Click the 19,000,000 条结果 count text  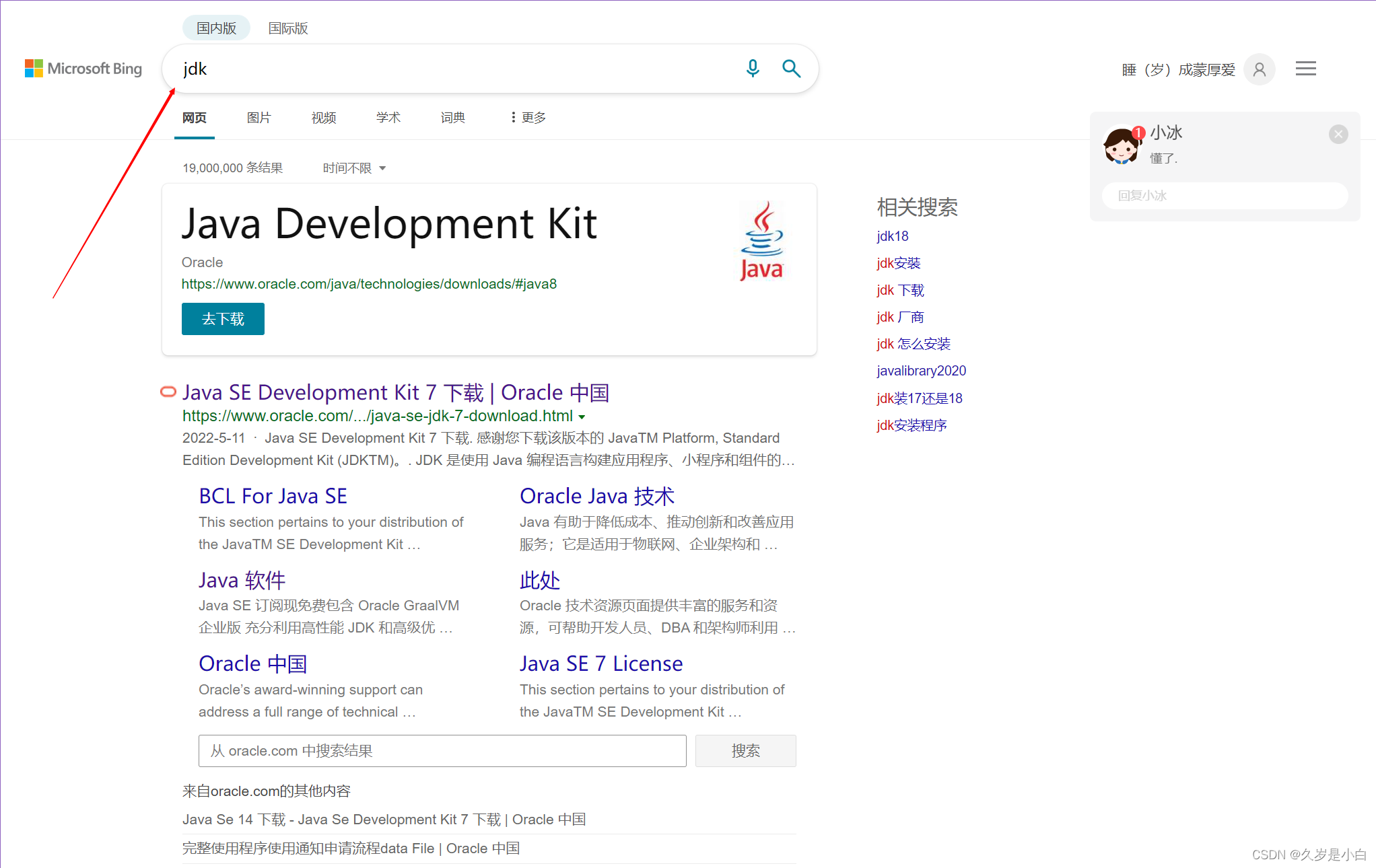coord(233,168)
